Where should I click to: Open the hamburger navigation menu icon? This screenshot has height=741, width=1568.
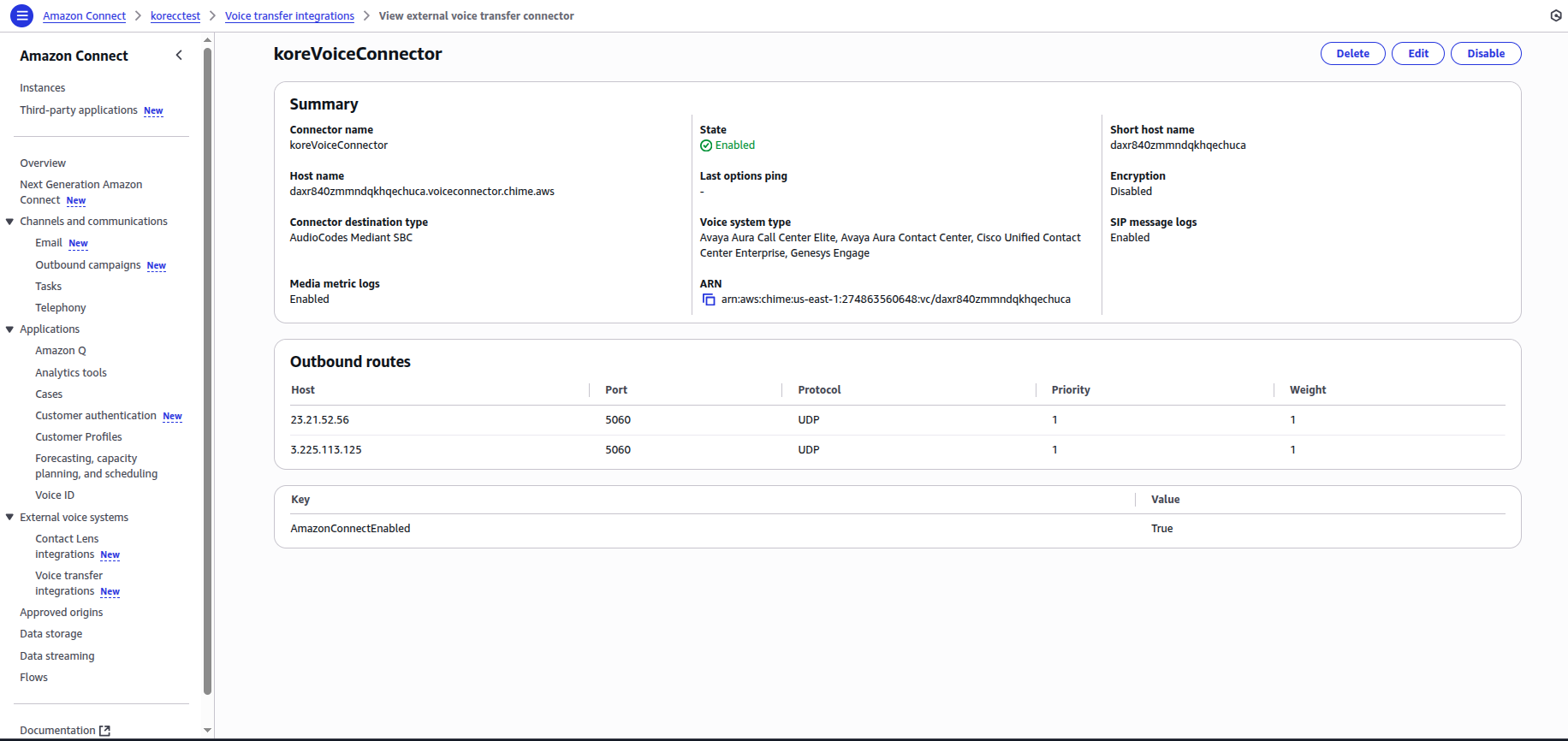point(21,15)
